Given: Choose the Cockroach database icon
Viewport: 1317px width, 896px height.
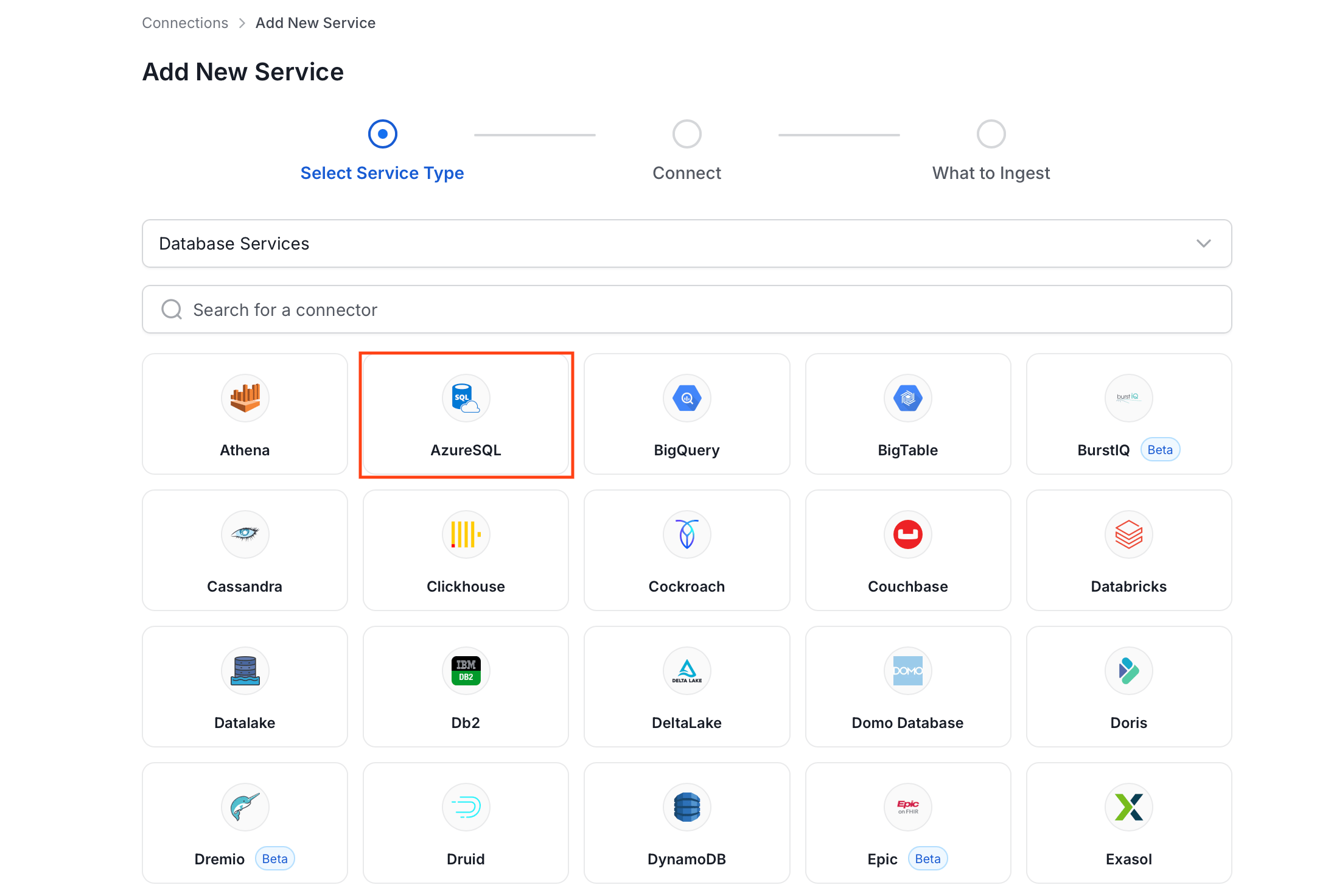Looking at the screenshot, I should [686, 534].
